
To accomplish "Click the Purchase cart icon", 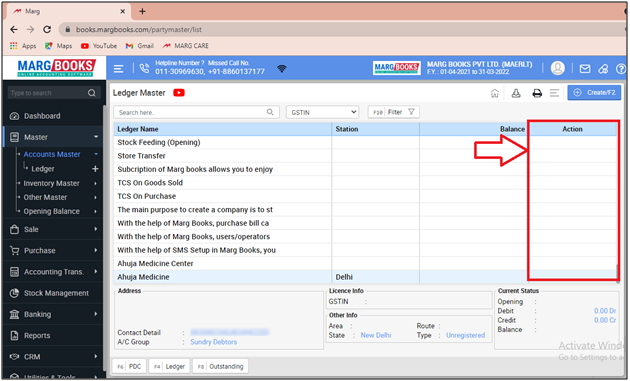I will coord(14,251).
